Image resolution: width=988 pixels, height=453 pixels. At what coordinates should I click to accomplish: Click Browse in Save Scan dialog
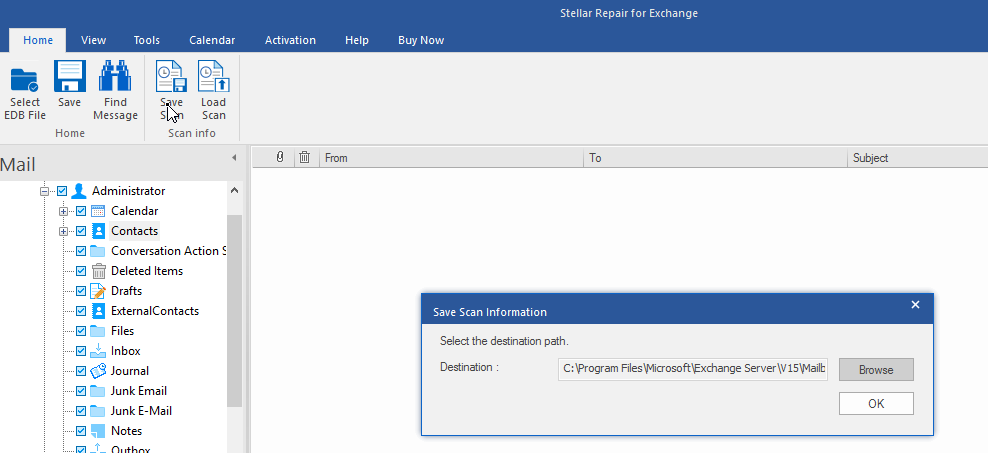(876, 370)
